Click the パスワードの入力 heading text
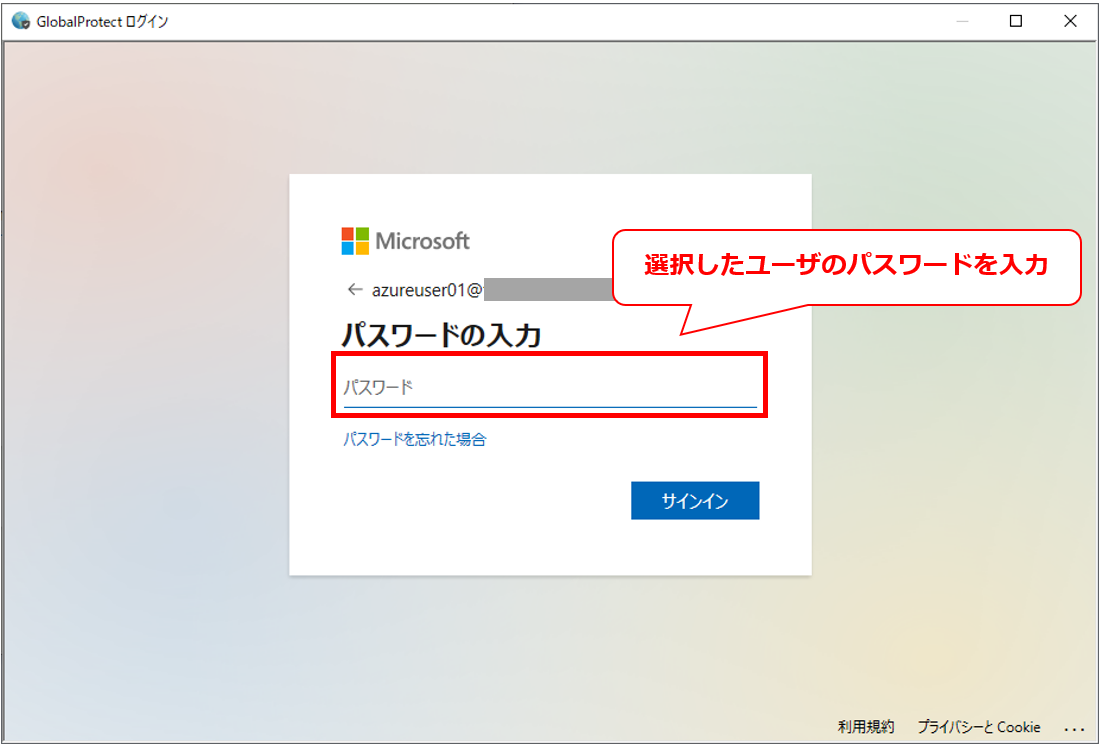This screenshot has width=1101, height=747. 441,336
